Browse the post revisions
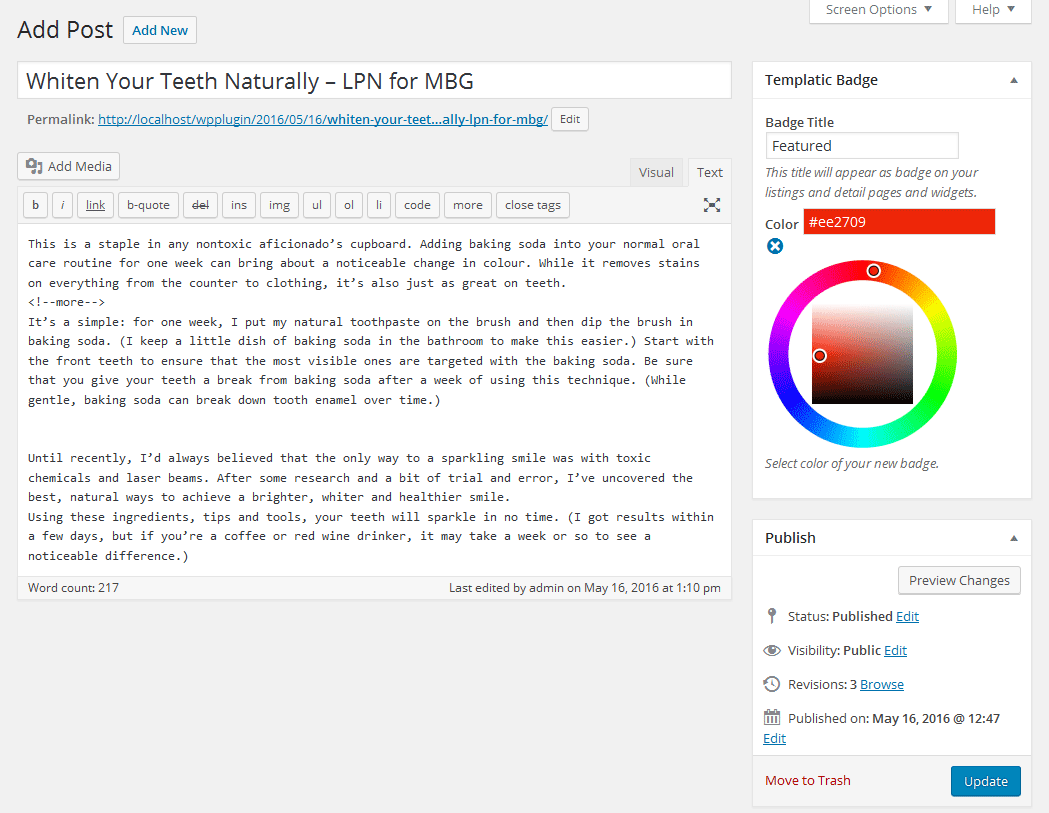 882,685
